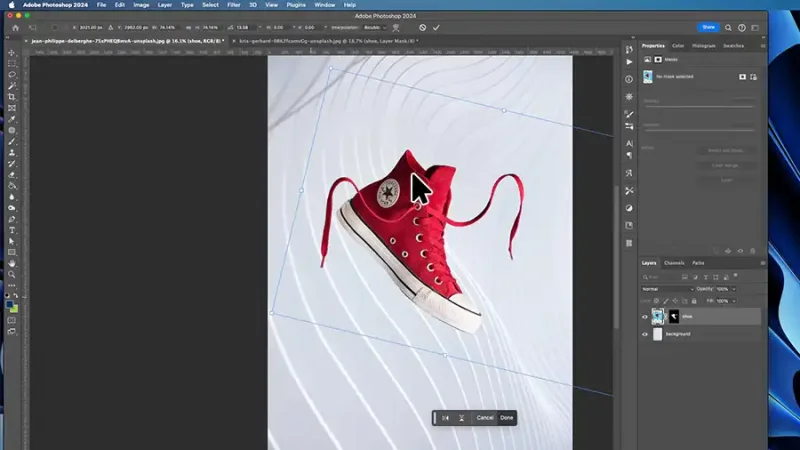Open the Adjustments half-circle icon in dock
800x450 pixels.
pos(629,208)
